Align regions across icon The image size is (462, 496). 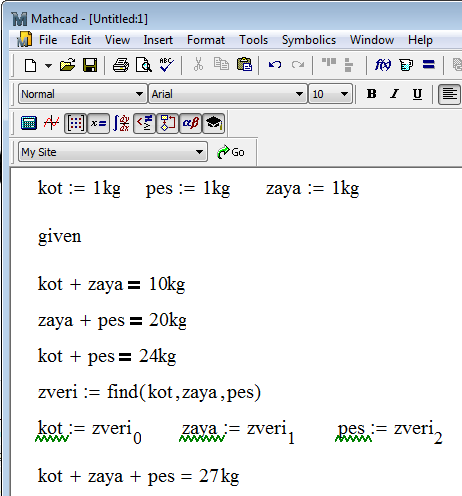(x=329, y=63)
